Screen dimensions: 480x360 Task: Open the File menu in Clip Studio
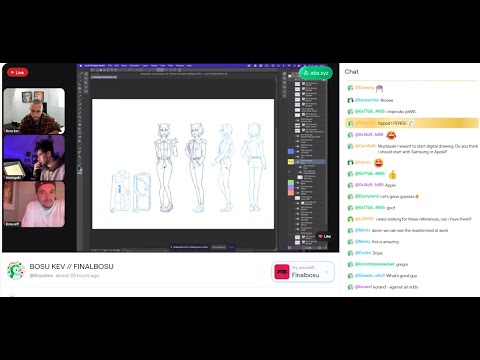point(110,66)
